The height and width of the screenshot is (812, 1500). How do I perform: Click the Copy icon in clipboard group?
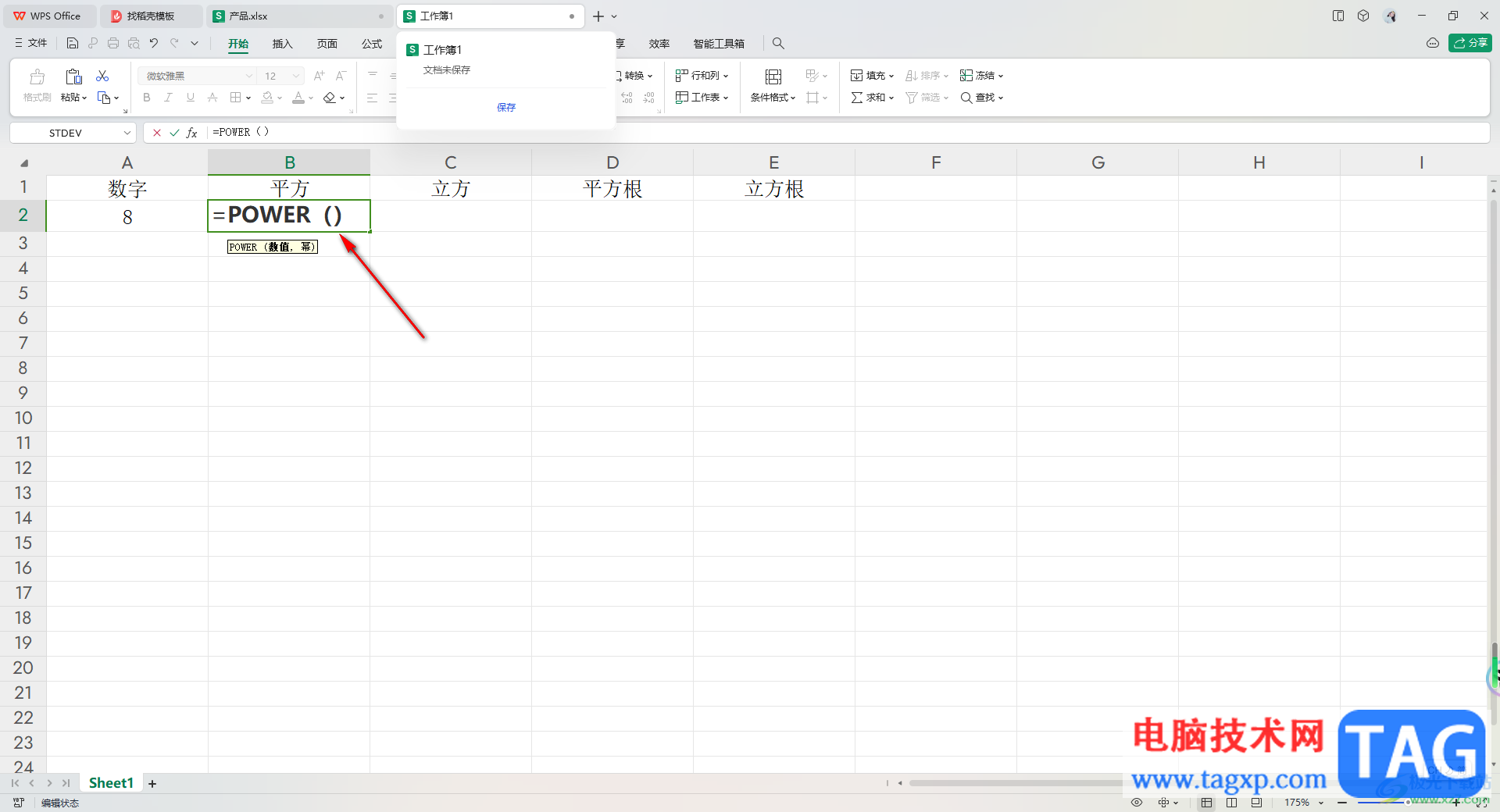103,98
